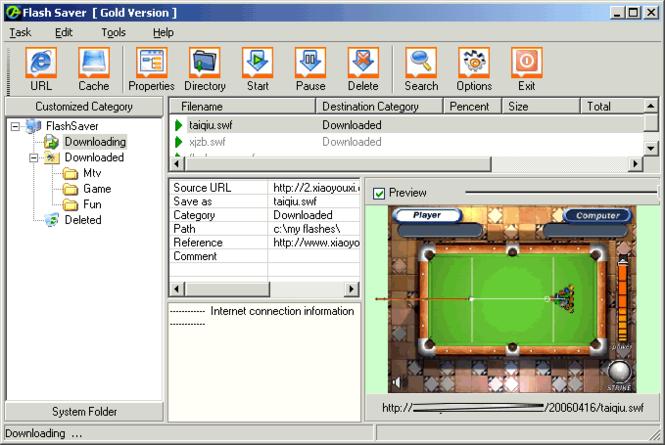The height and width of the screenshot is (445, 665).
Task: Click the Fun folder icon
Action: click(70, 204)
